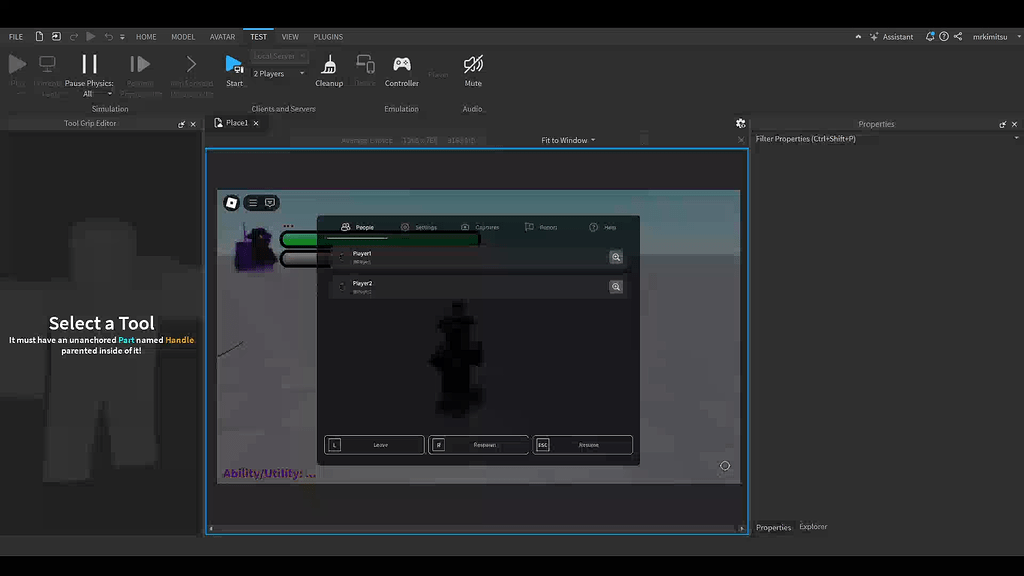Image resolution: width=1024 pixels, height=576 pixels.
Task: Switch to the AVATAR ribbon tab
Action: click(222, 37)
